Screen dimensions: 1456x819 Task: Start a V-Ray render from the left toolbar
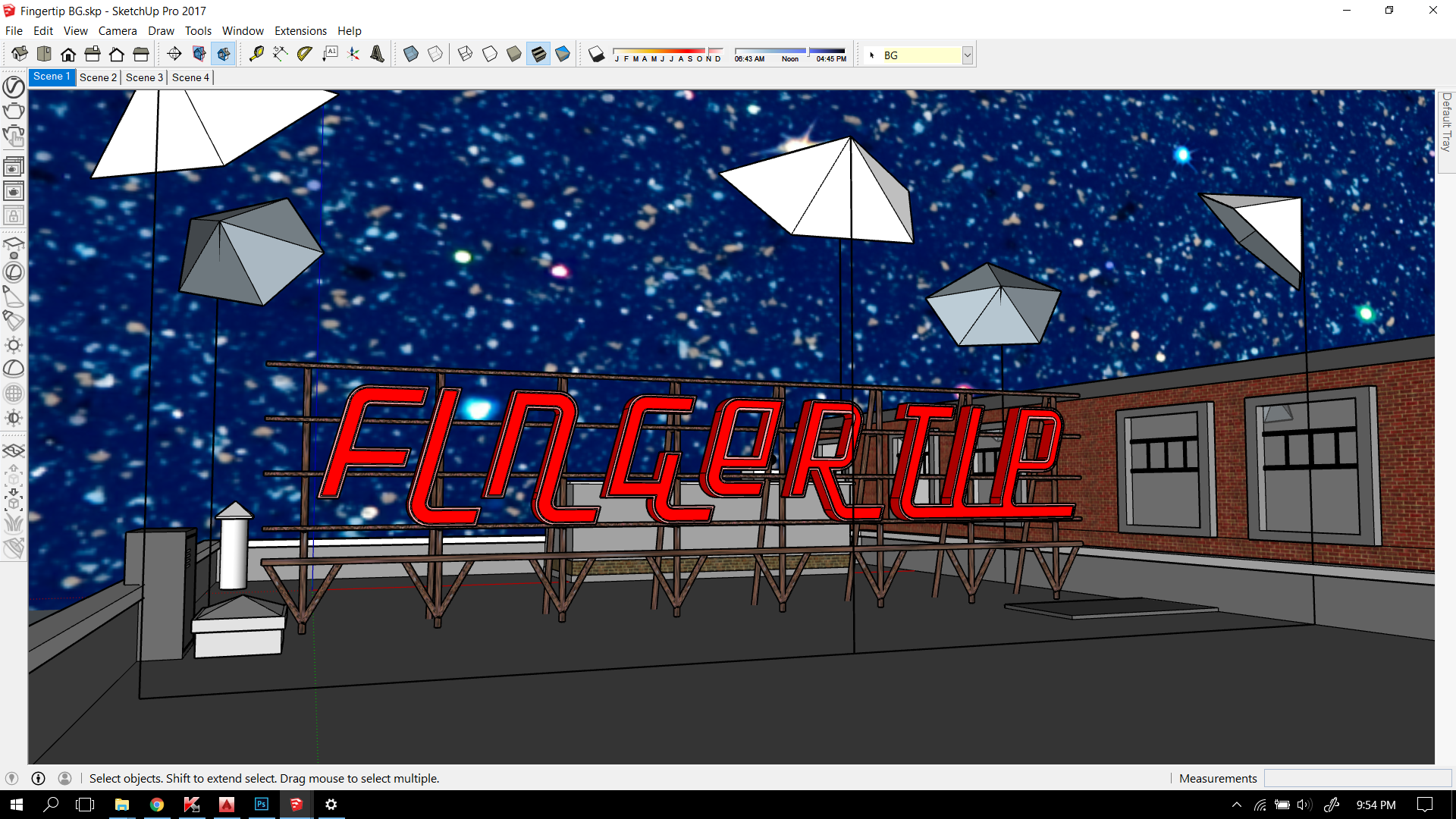tap(14, 111)
